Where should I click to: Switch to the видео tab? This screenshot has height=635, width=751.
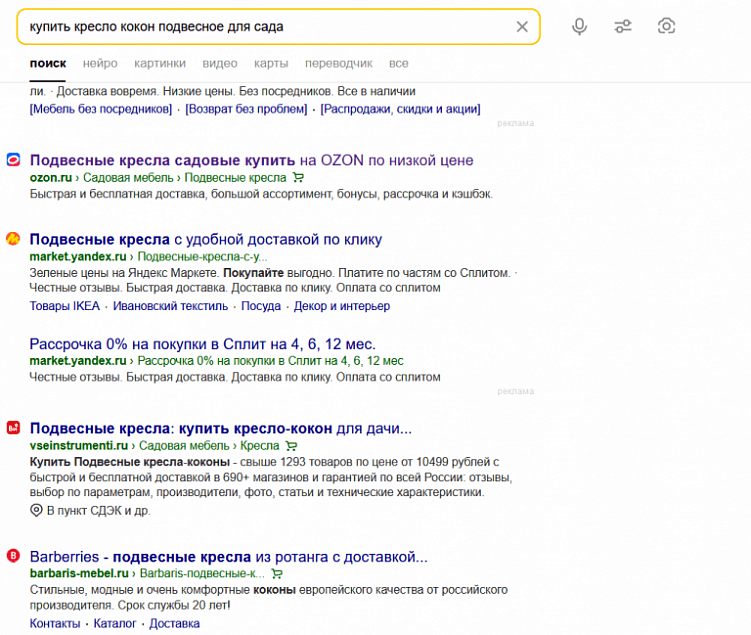(x=220, y=63)
